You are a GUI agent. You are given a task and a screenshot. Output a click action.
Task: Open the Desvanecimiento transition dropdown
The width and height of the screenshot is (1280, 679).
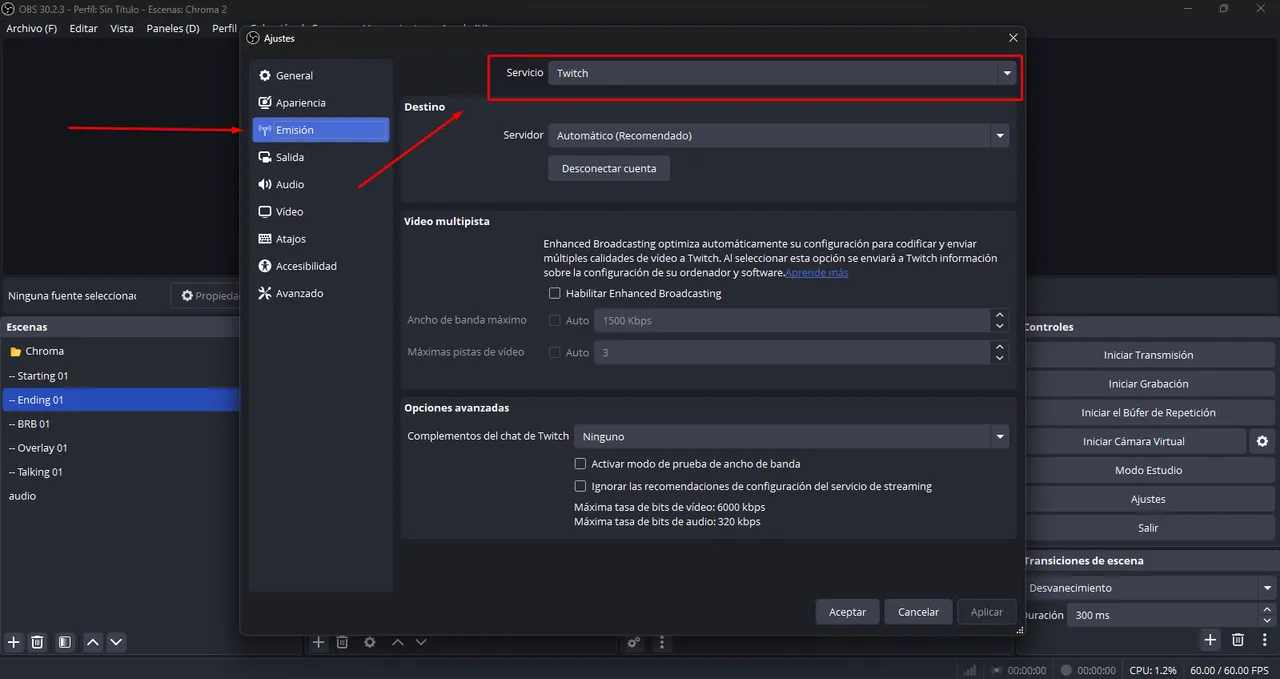tap(1150, 588)
